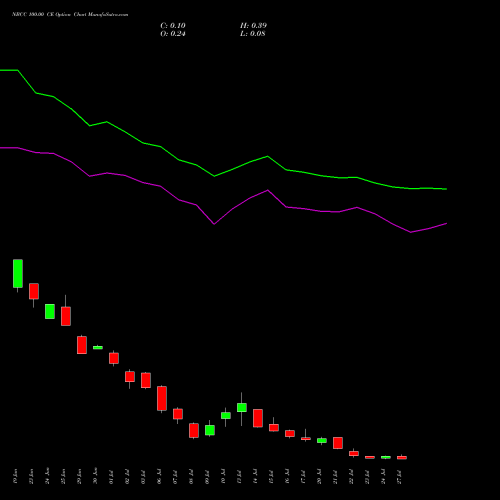Image resolution: width=500 pixels, height=500 pixels.
Task: Select the red candlestick for 15 Jul
Action: click(x=274, y=428)
